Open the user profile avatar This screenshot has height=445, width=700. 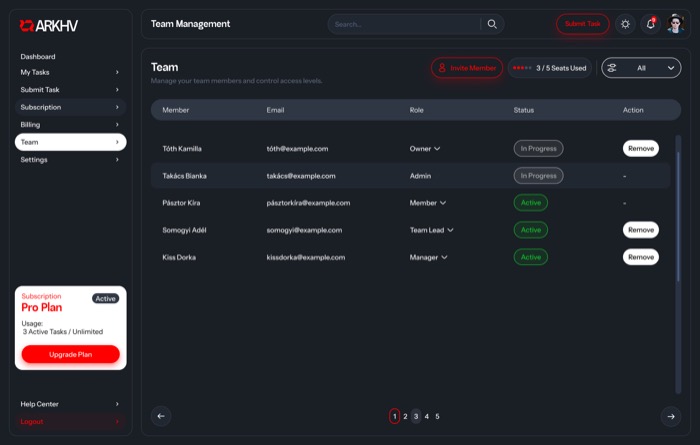[675, 24]
